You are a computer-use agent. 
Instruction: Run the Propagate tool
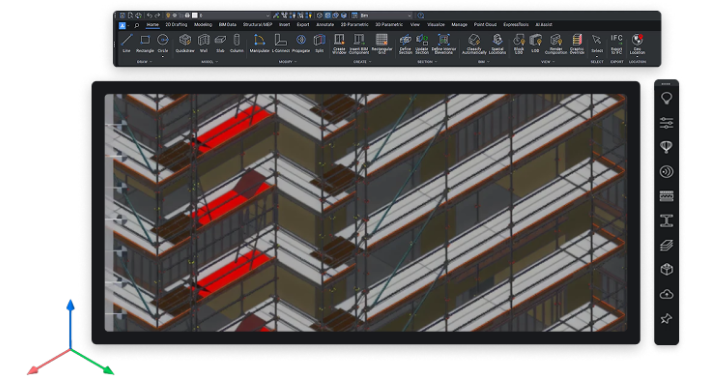click(x=301, y=43)
